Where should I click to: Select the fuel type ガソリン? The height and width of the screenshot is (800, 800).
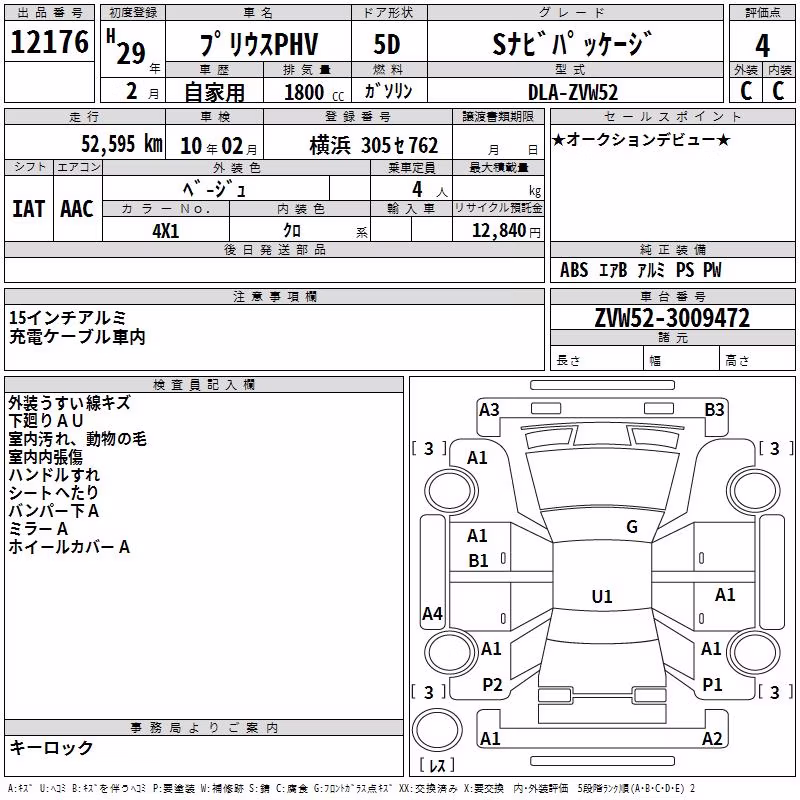(x=388, y=92)
